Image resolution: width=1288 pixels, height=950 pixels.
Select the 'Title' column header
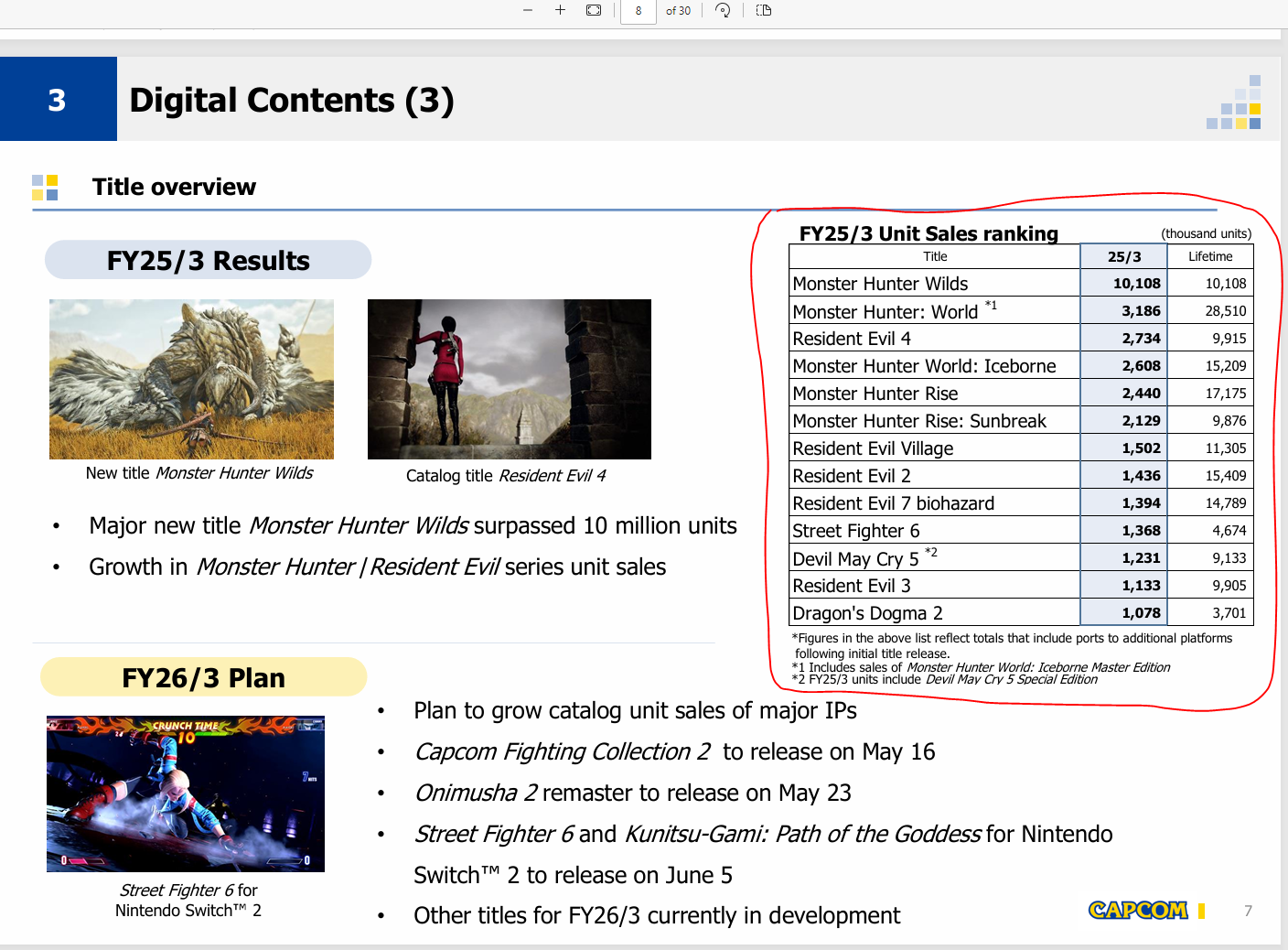935,257
